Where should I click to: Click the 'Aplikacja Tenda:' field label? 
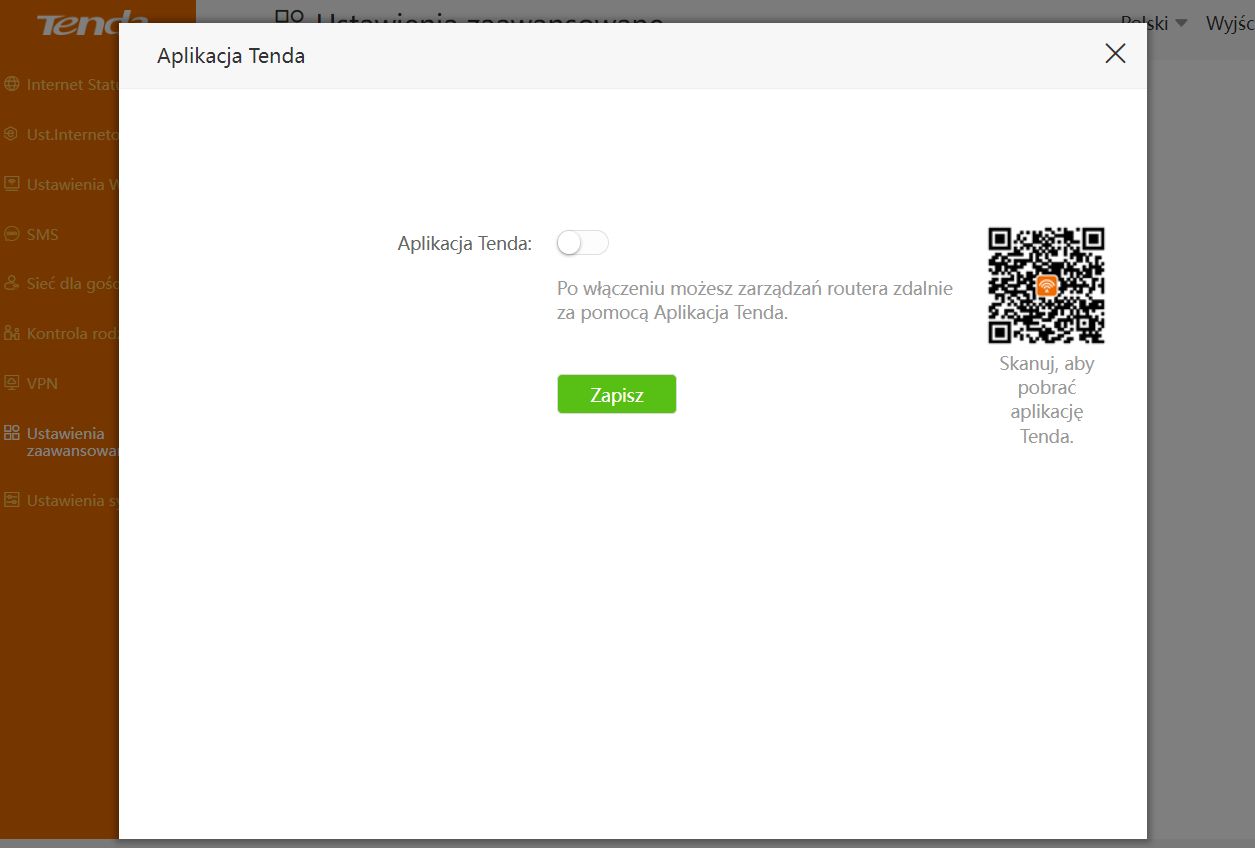(465, 243)
